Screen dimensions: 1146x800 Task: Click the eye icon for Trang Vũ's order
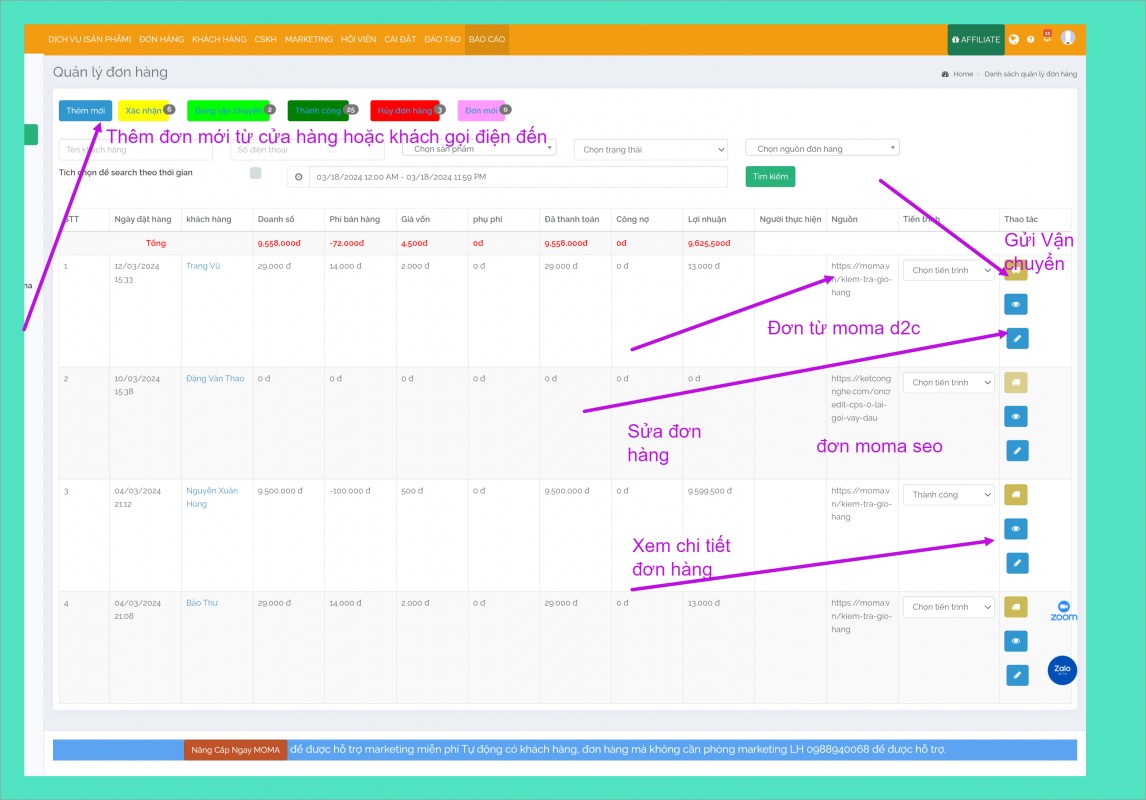[1016, 304]
